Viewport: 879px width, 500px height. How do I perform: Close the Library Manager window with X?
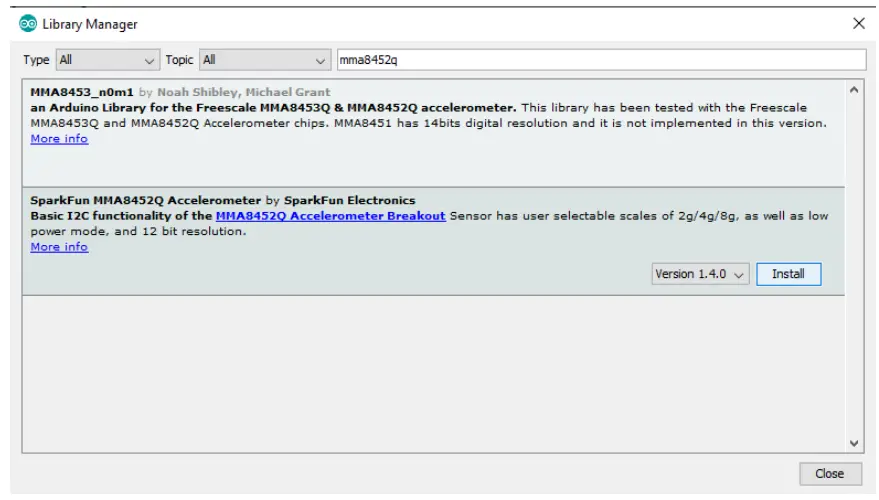pos(858,24)
